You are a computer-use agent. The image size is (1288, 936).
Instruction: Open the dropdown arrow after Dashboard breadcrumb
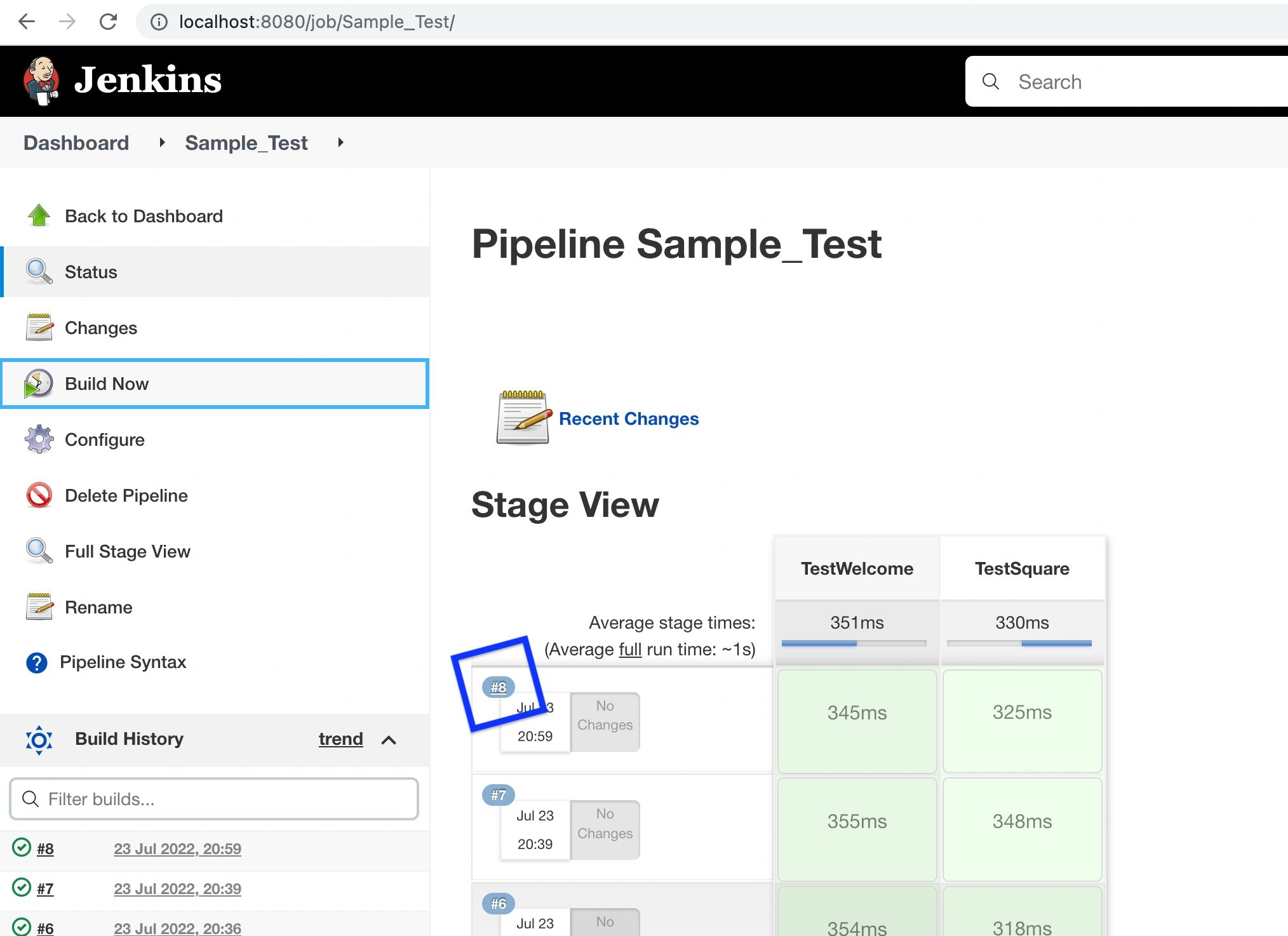click(x=162, y=143)
